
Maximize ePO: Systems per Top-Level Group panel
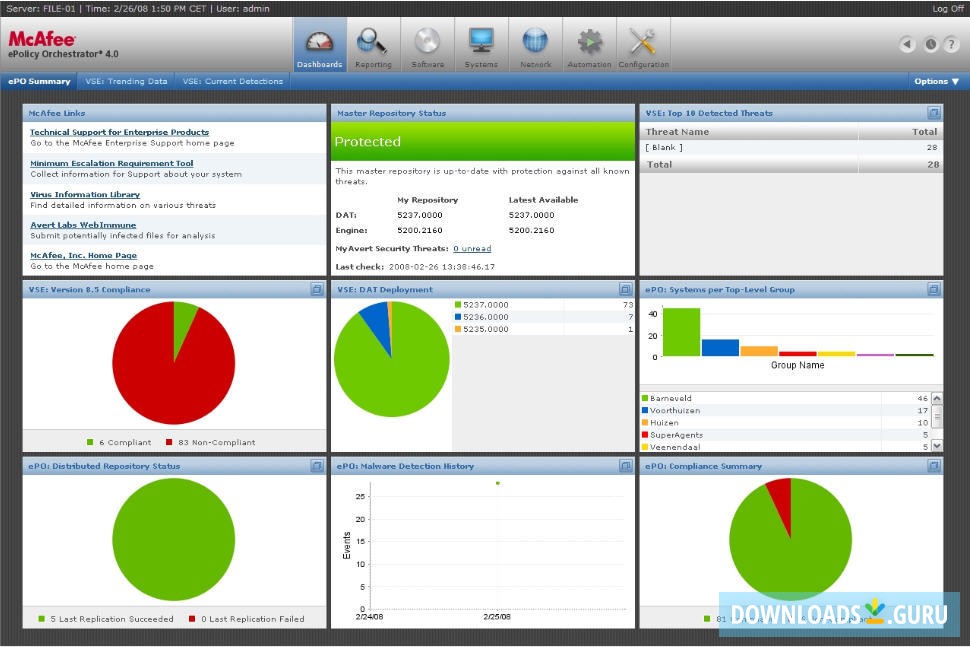[x=934, y=289]
